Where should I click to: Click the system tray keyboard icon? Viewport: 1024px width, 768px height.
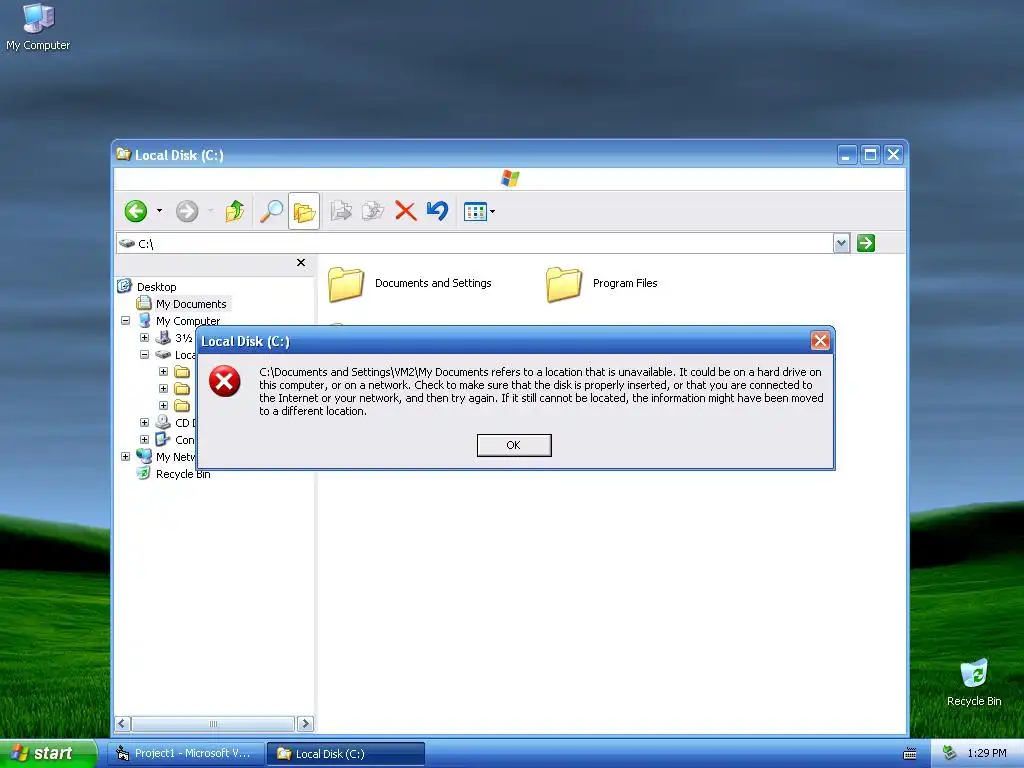(x=910, y=754)
